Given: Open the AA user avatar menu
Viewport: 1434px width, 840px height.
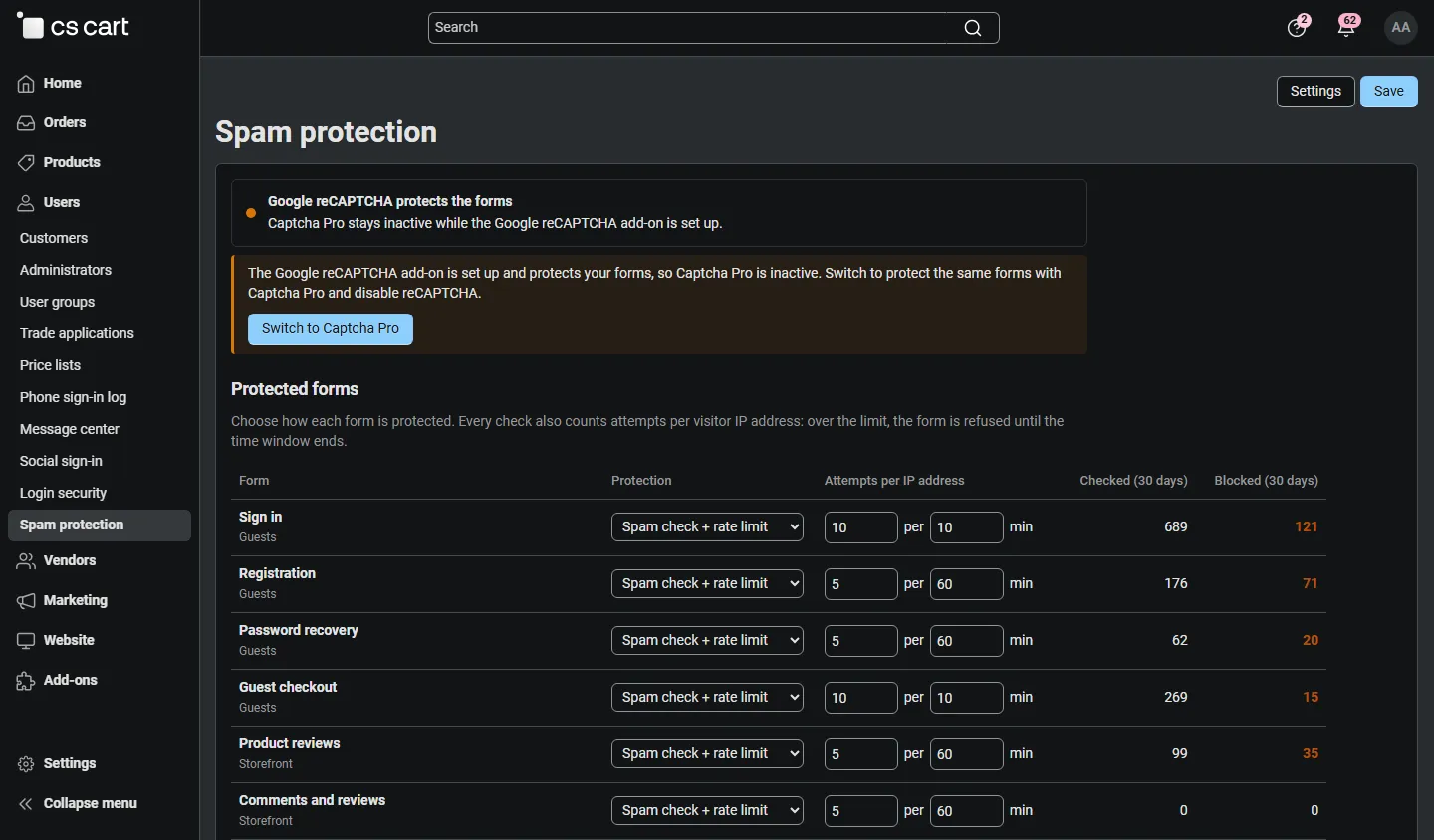Looking at the screenshot, I should coord(1401,28).
